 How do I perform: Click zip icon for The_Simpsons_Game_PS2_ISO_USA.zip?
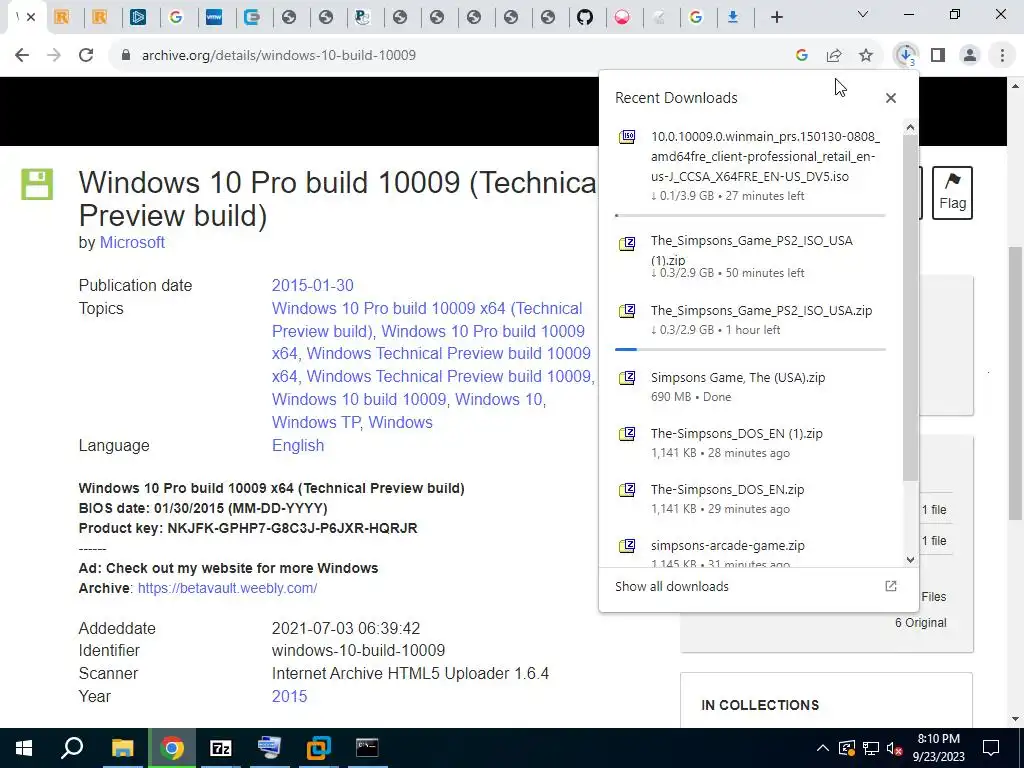point(627,311)
